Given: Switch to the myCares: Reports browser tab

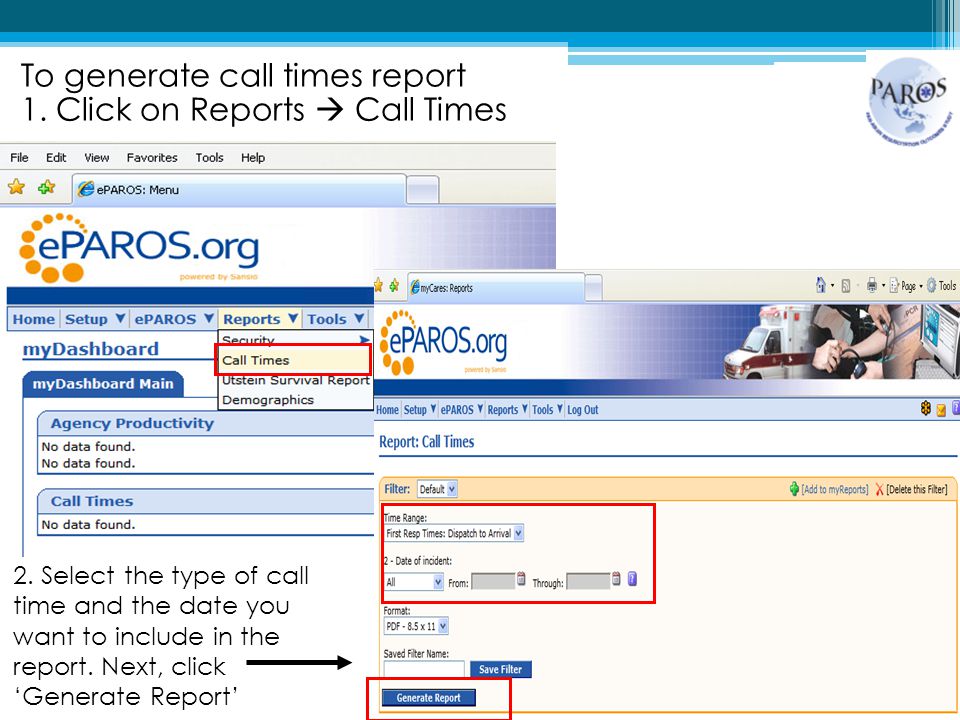Looking at the screenshot, I should [x=495, y=287].
